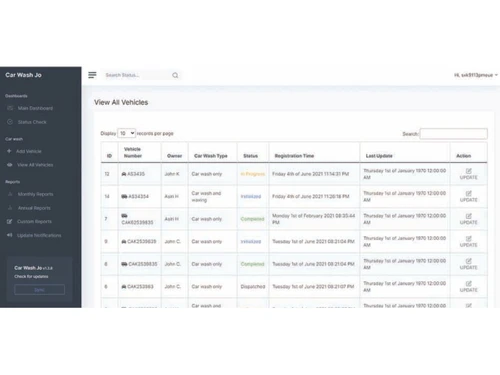Open Monthly Reports
This screenshot has width=500, height=375.
pos(35,194)
